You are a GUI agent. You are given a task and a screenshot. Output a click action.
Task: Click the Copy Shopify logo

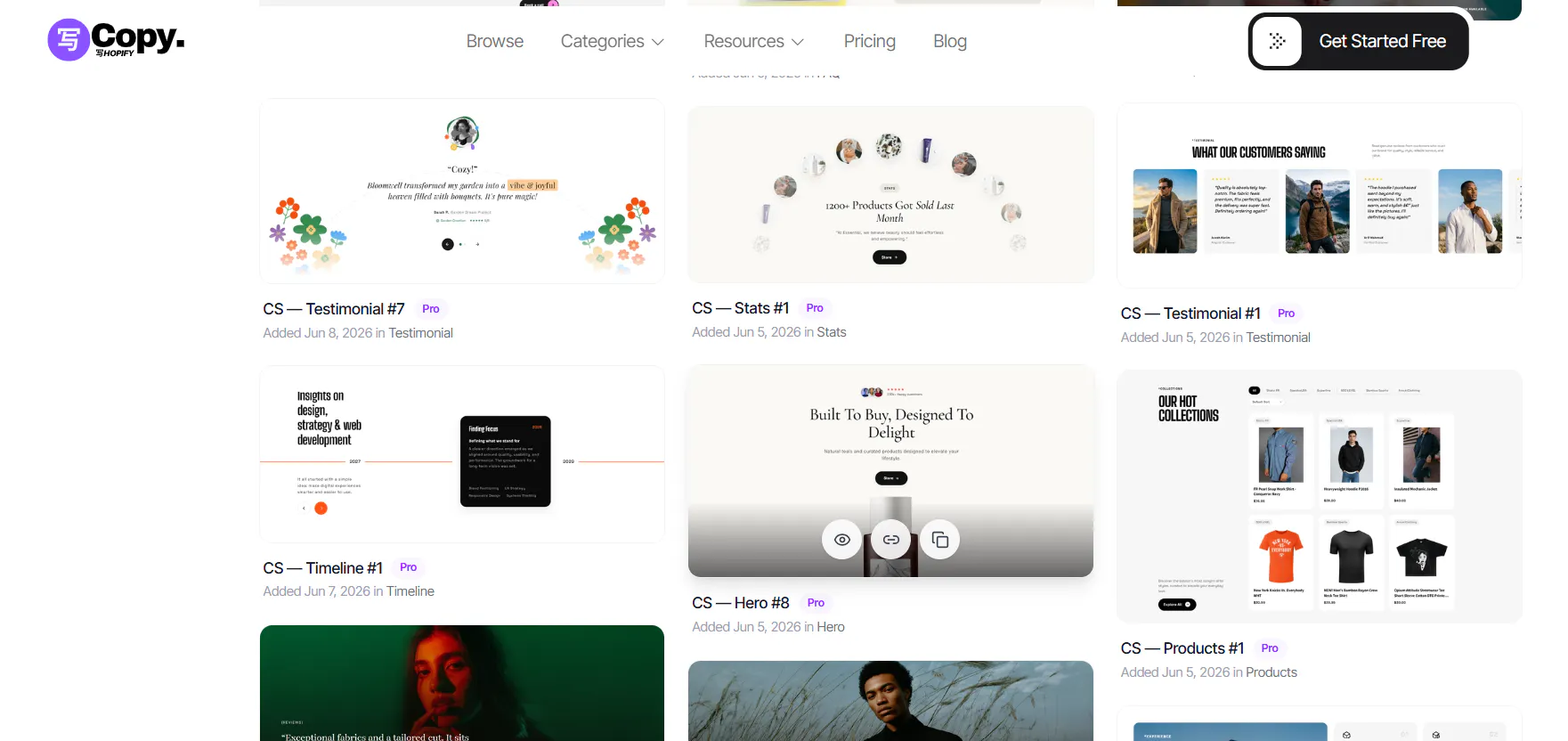pyautogui.click(x=116, y=40)
